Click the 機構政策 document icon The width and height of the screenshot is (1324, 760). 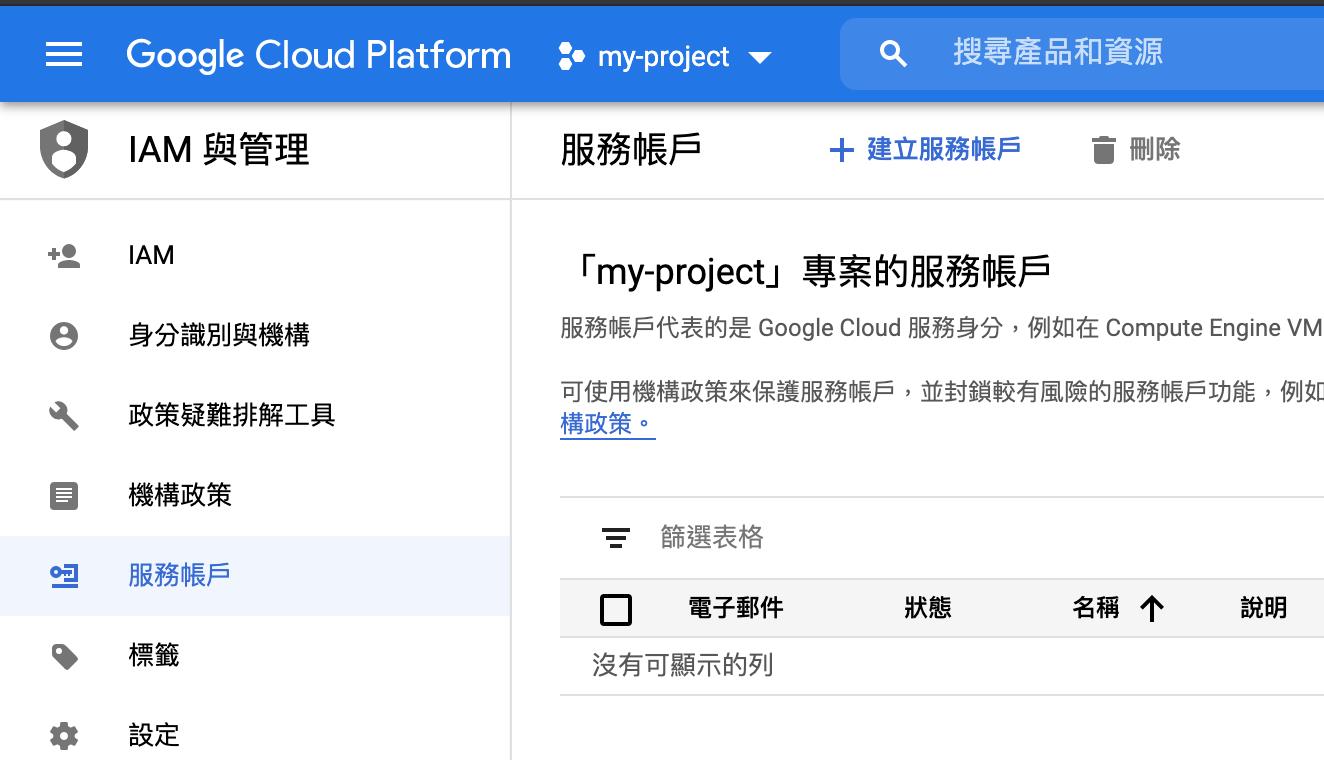(x=64, y=495)
